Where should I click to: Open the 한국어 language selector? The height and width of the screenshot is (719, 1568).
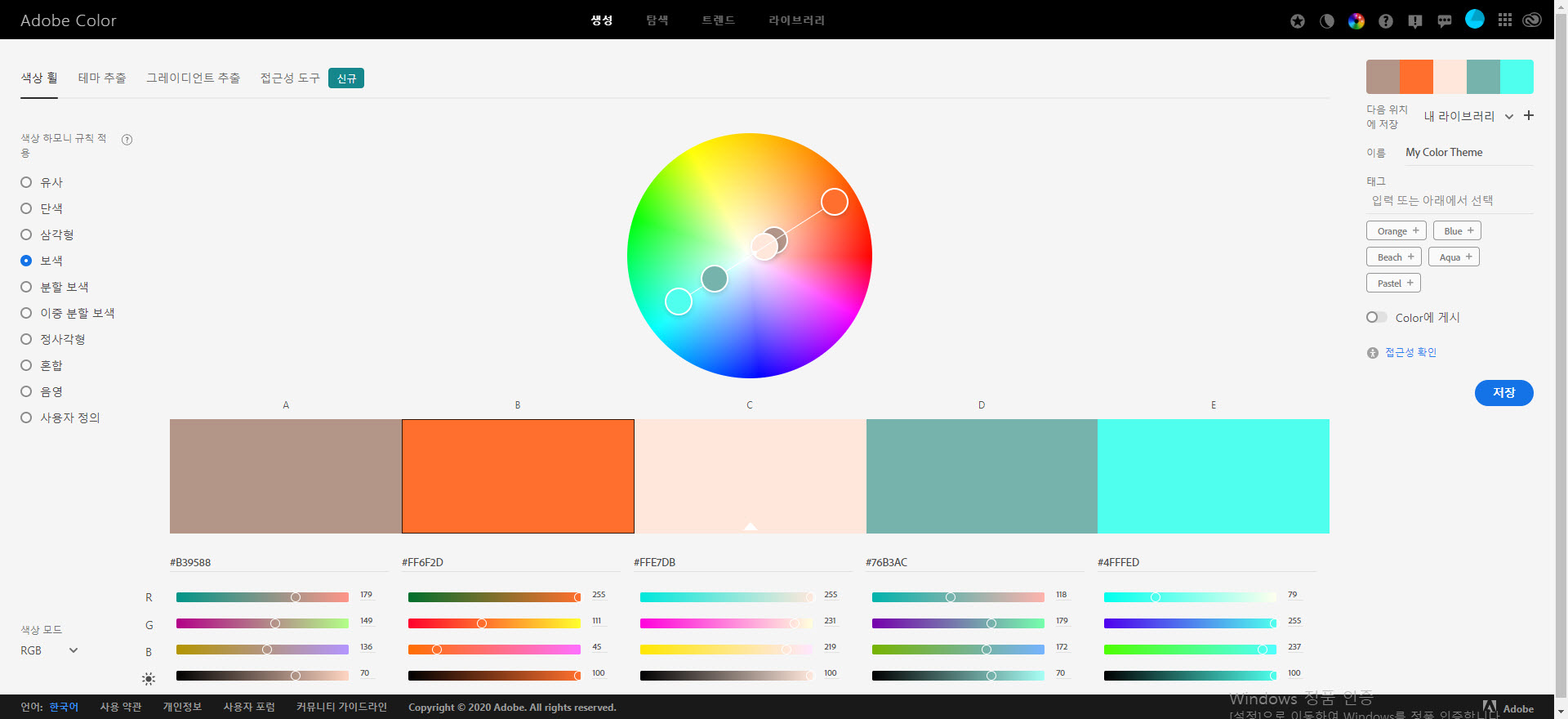(x=64, y=708)
